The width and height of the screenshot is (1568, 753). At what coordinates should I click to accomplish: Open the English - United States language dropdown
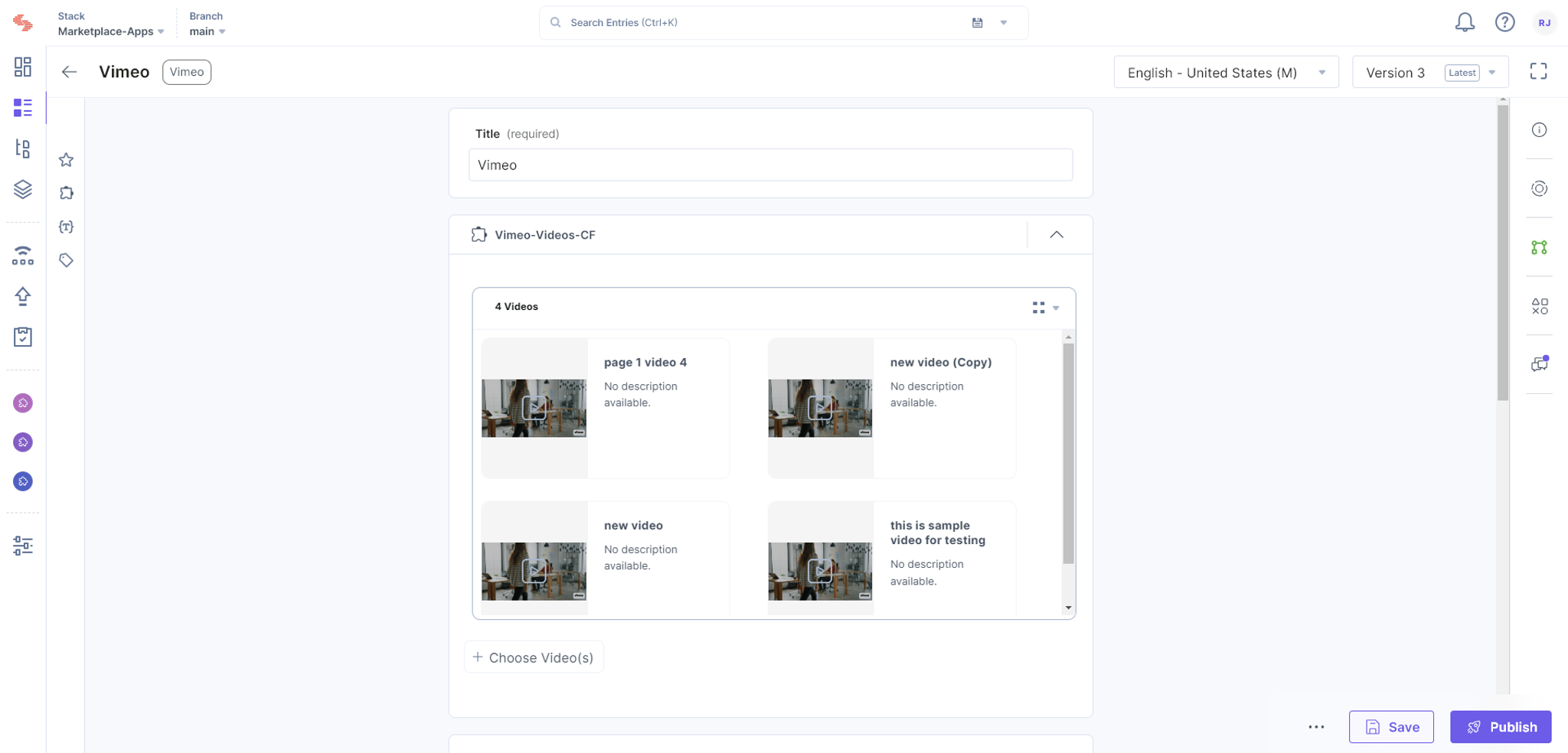pyautogui.click(x=1226, y=73)
